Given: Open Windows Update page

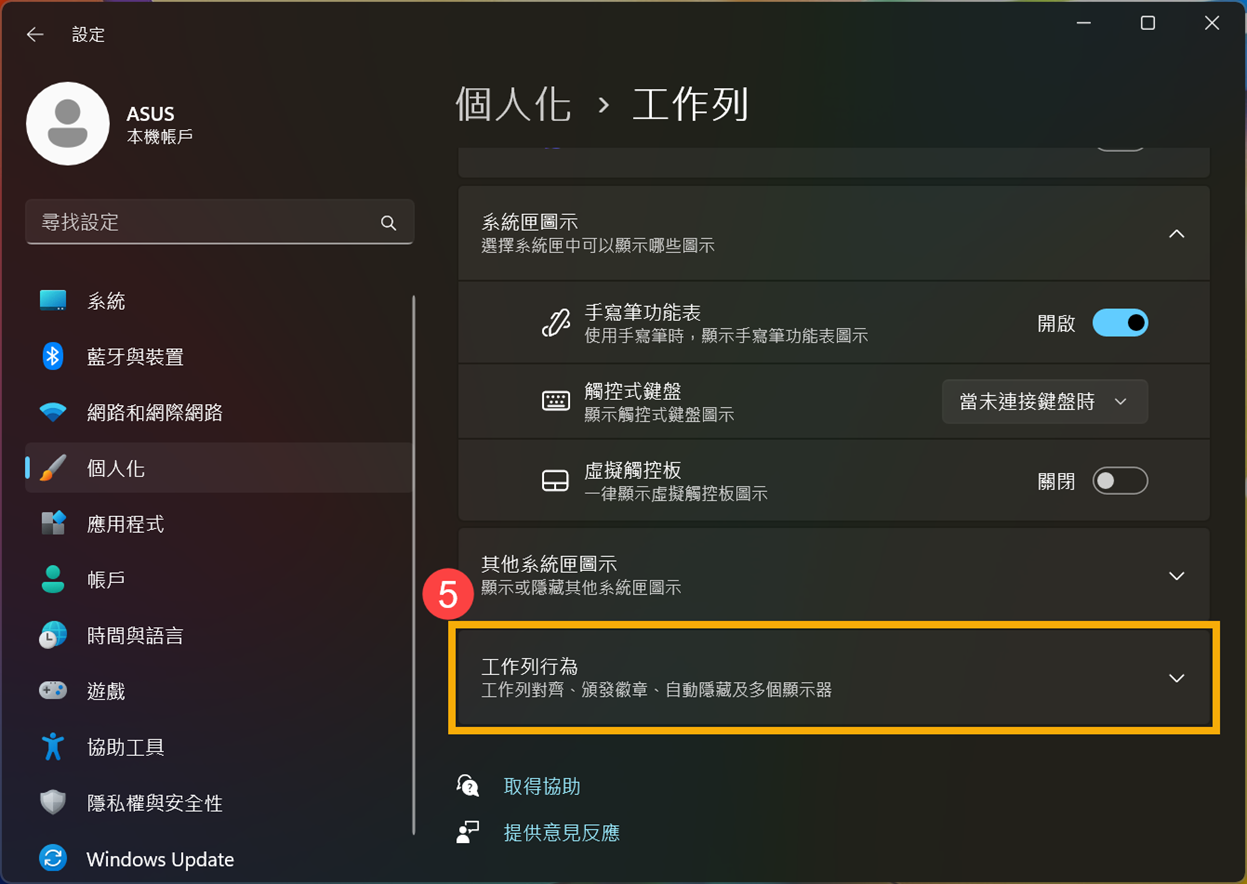Looking at the screenshot, I should [160, 859].
